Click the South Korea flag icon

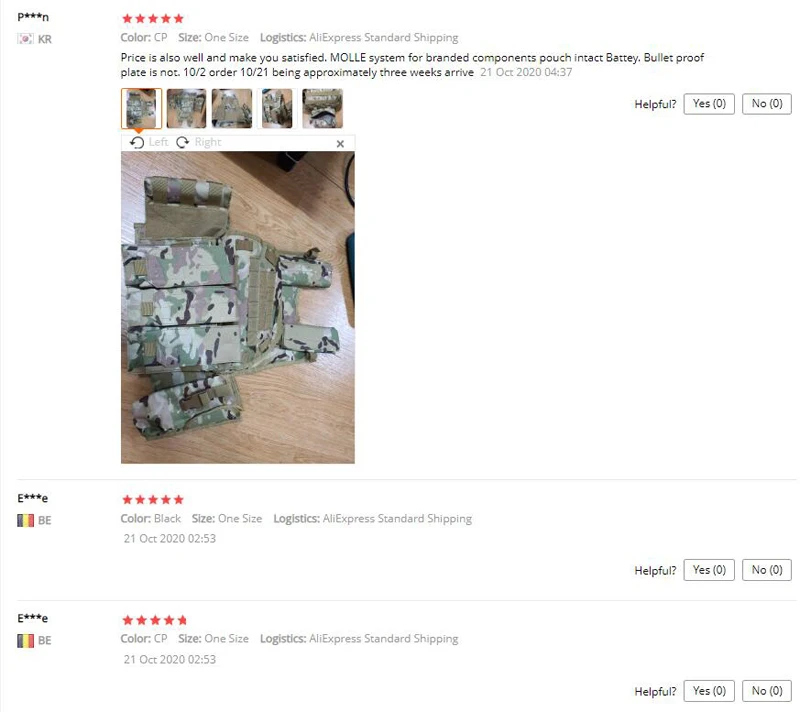point(26,39)
